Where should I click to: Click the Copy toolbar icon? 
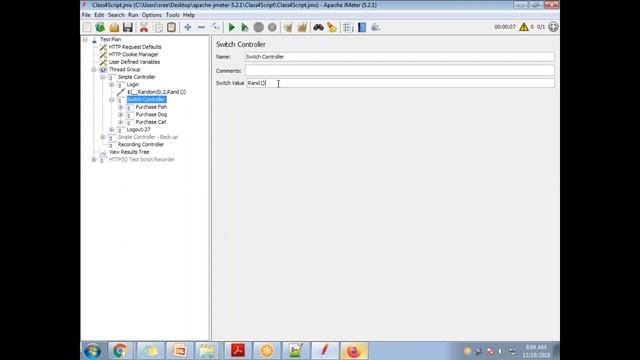point(158,27)
